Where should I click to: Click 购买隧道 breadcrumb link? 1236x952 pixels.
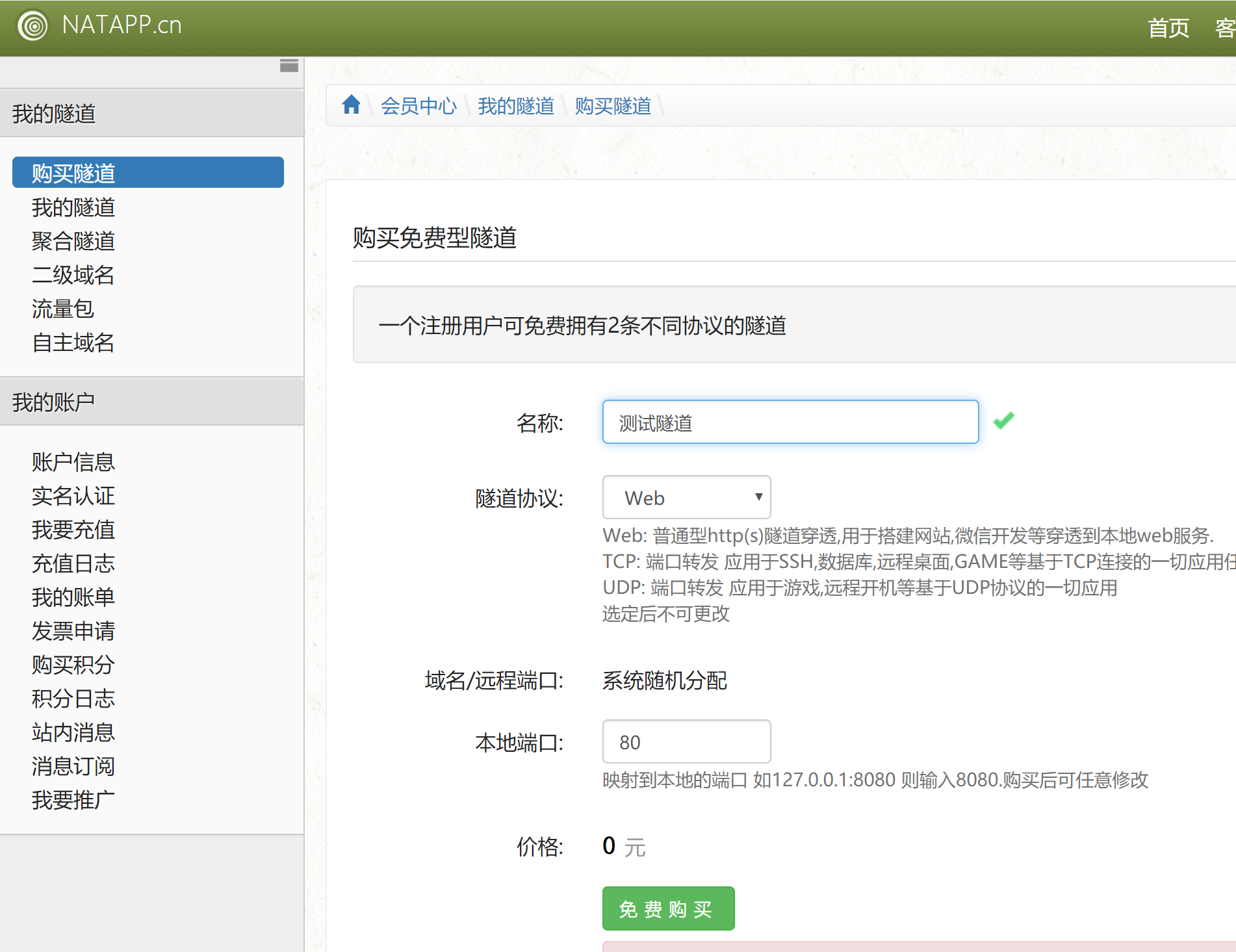[613, 106]
